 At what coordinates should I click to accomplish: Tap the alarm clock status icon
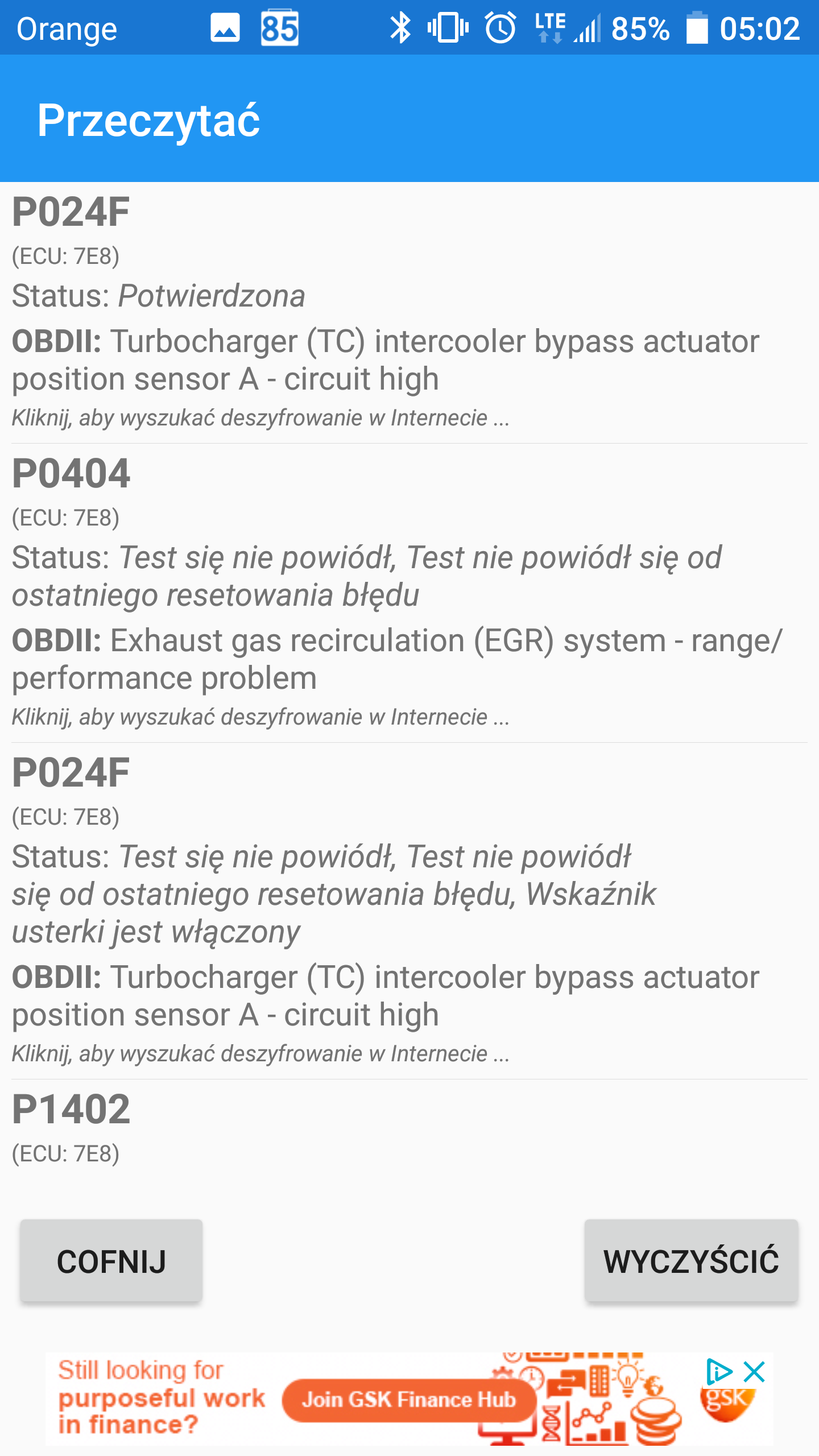point(500,28)
